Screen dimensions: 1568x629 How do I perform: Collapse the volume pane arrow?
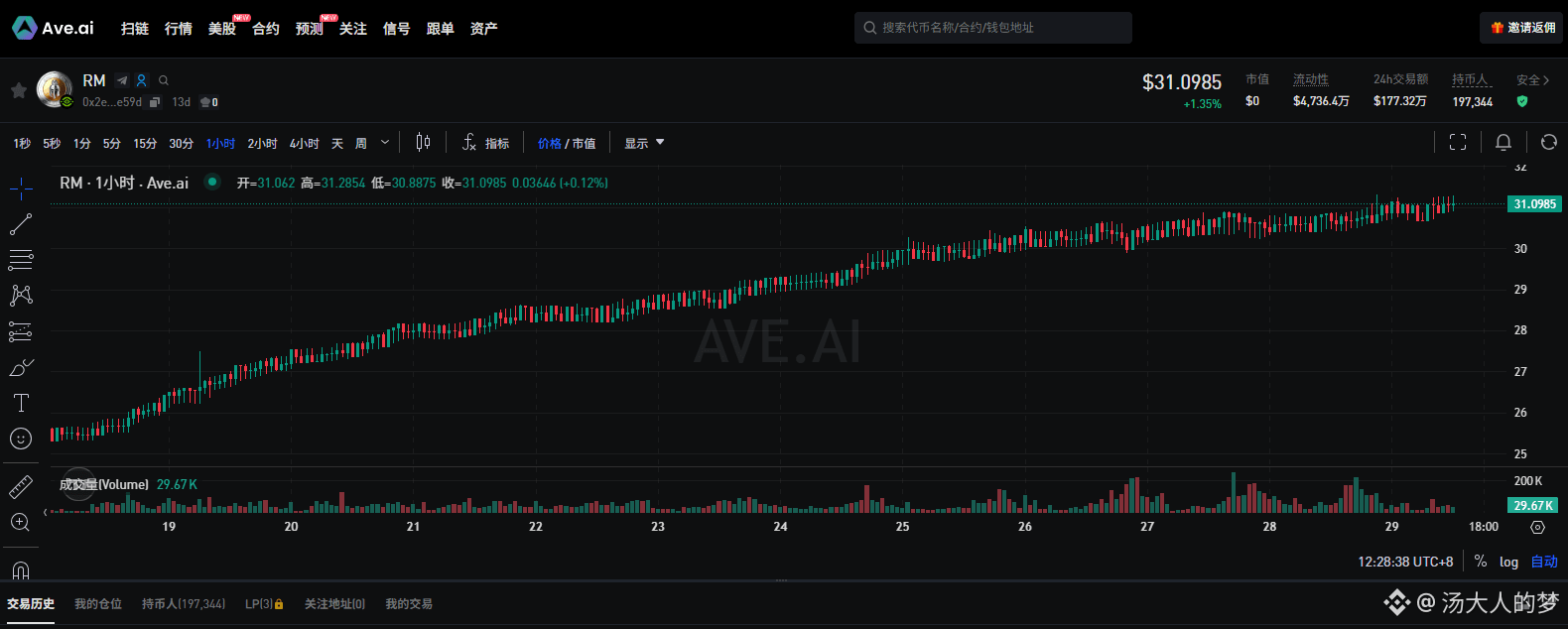click(46, 512)
